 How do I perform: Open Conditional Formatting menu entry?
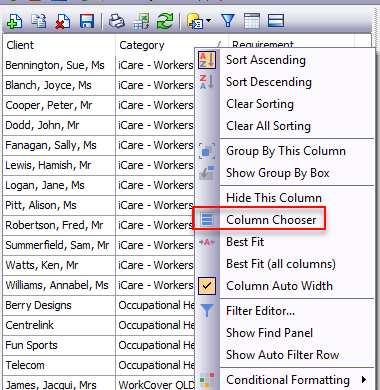[x=288, y=380]
